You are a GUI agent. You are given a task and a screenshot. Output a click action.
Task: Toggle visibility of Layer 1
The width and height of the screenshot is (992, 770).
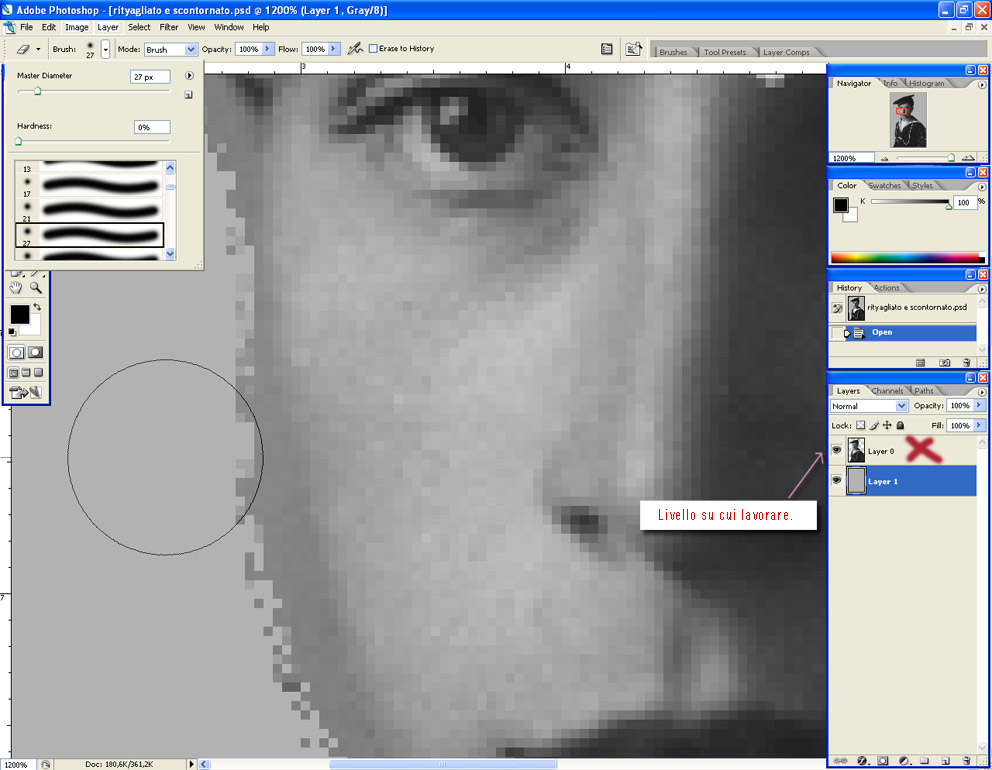pos(836,481)
